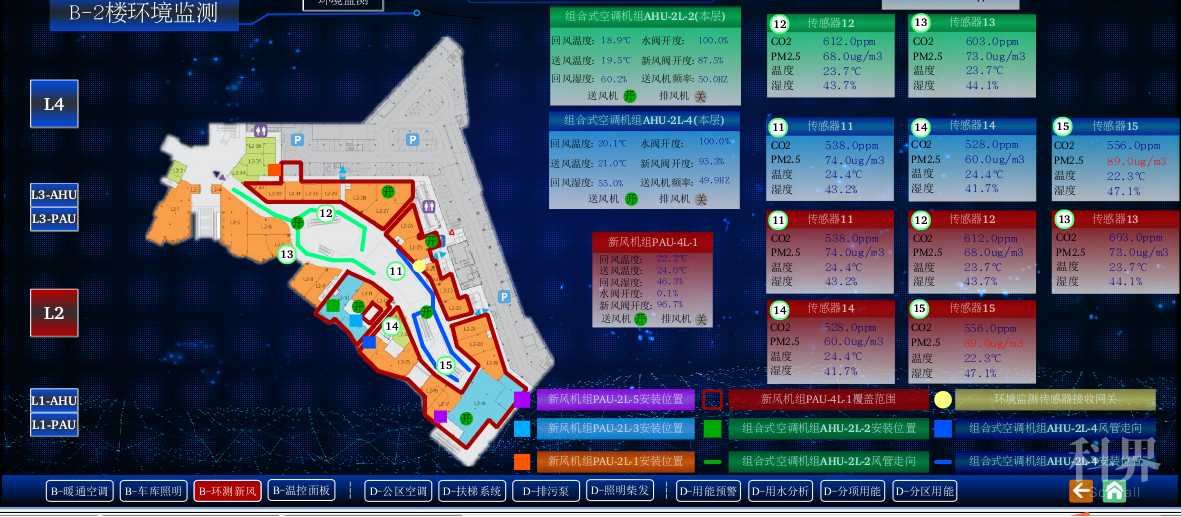Screen dimensions: 1181x517
Task: Click the circle 15 badge on the red 传感器15 card
Action: [920, 308]
